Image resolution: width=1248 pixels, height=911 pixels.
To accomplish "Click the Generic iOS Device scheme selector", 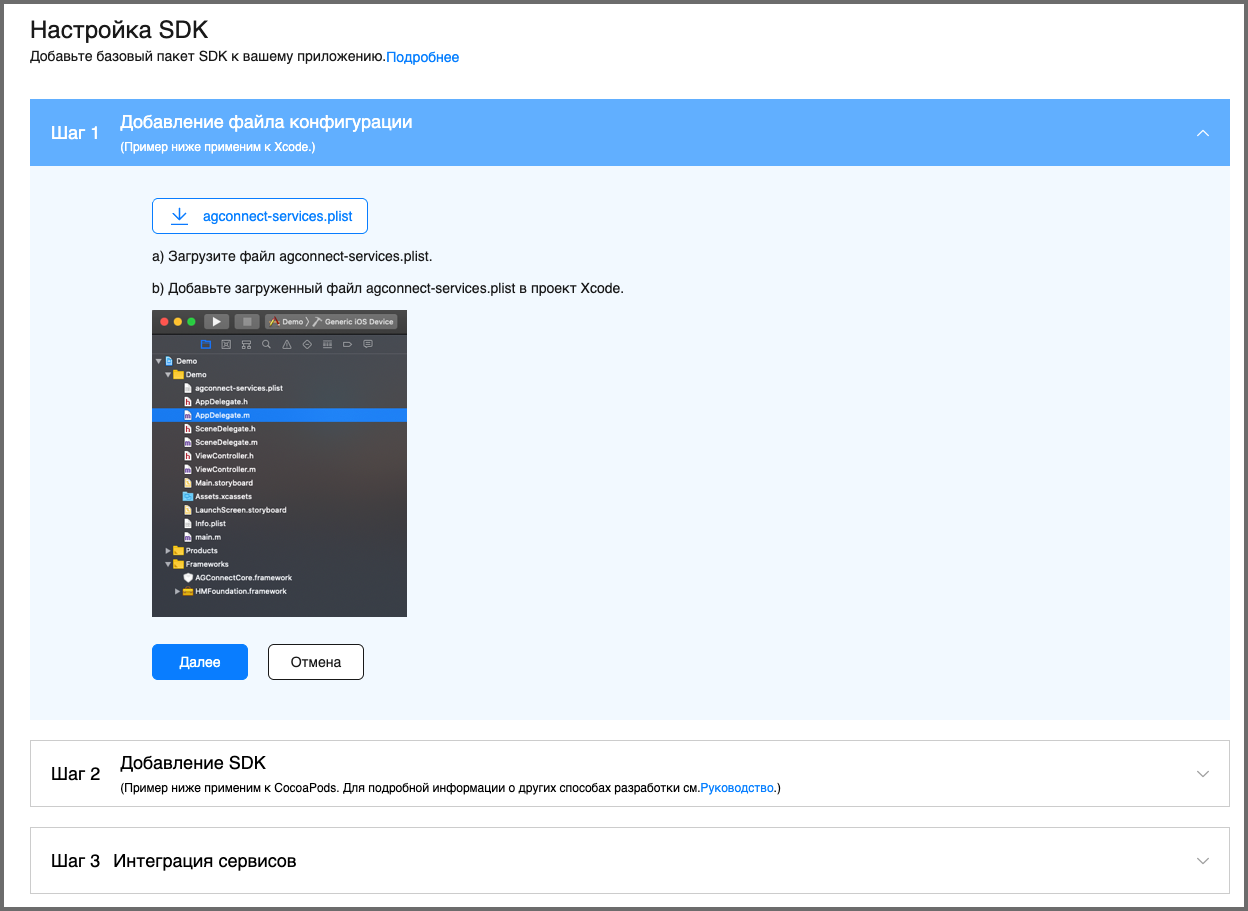I will (x=359, y=322).
